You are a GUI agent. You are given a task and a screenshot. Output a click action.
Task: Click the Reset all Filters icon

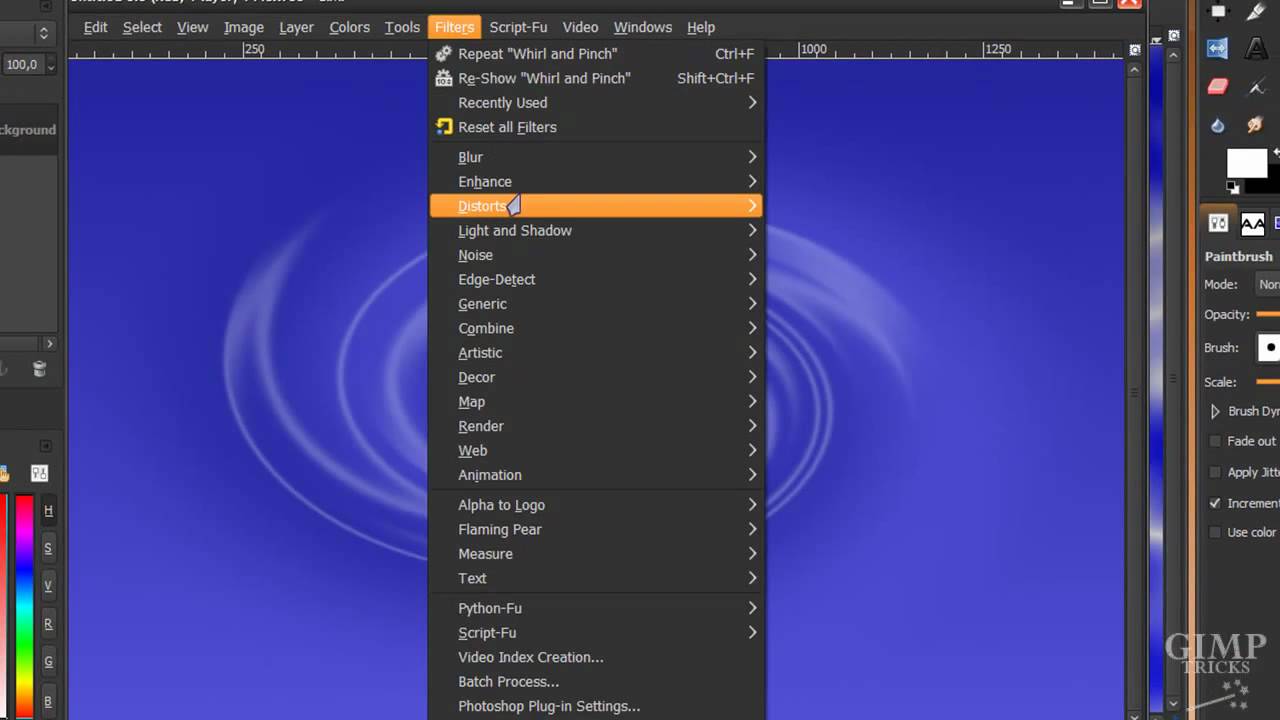[444, 127]
